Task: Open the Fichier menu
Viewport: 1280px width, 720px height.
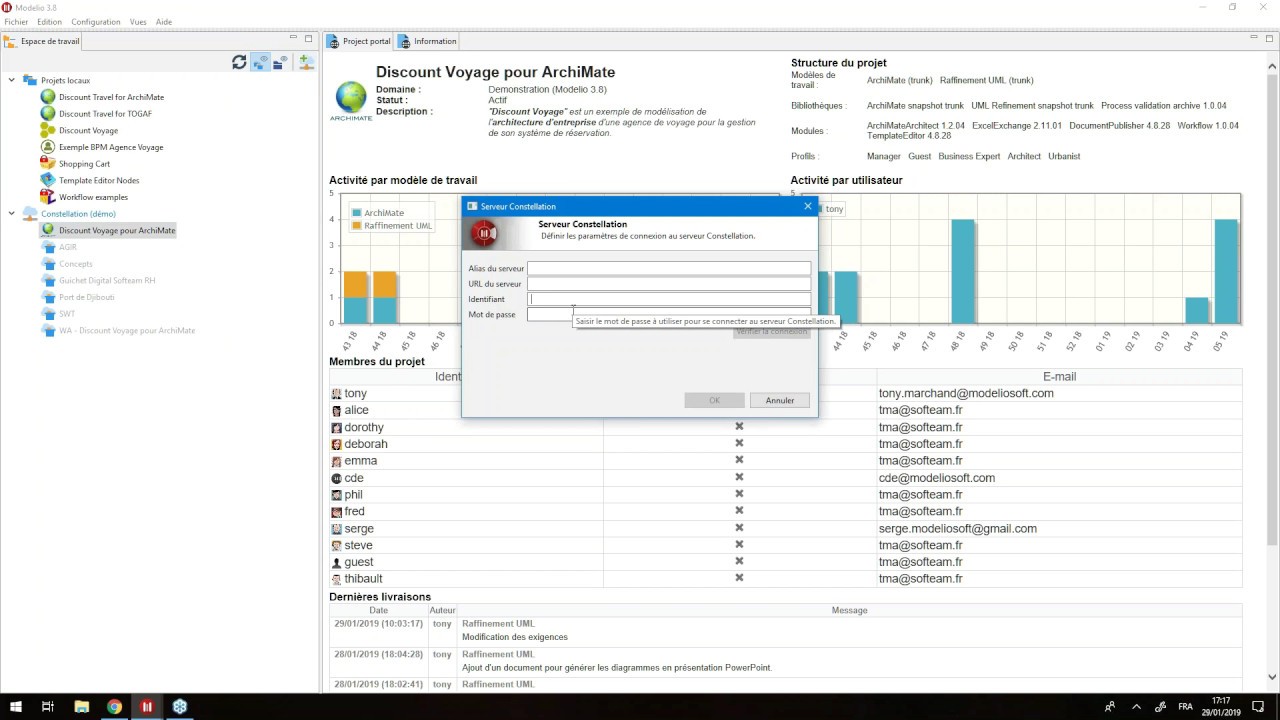Action: point(16,22)
